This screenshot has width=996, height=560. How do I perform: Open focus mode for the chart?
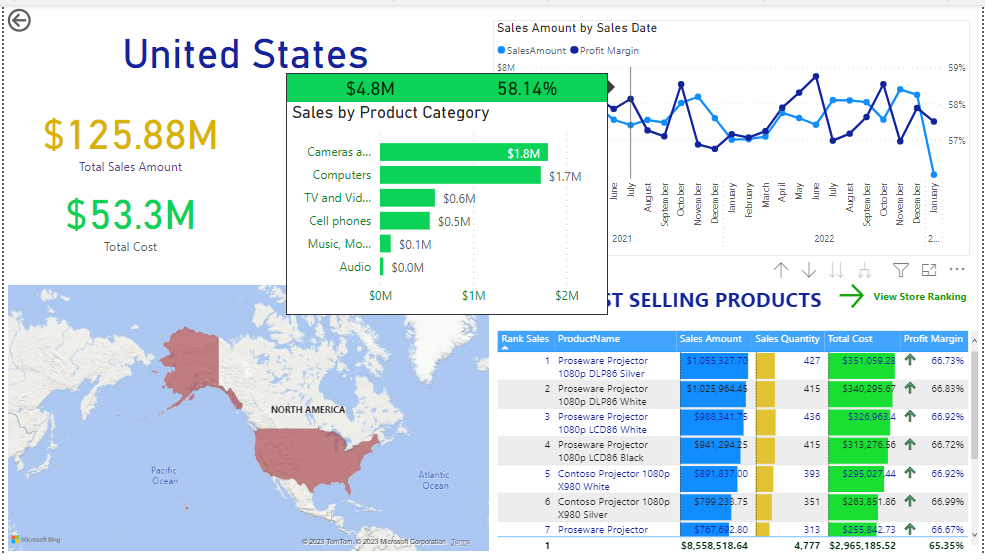[929, 270]
